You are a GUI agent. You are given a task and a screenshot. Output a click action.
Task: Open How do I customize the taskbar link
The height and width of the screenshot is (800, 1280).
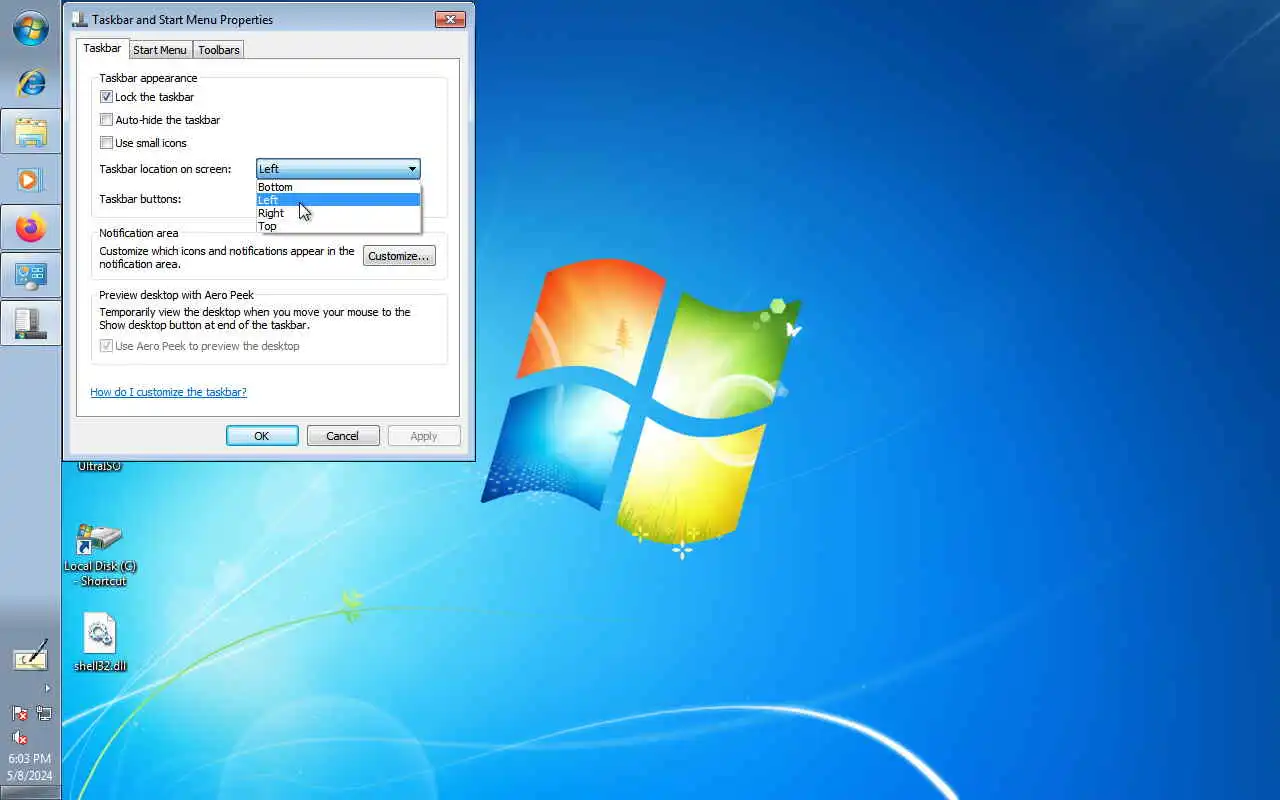[x=168, y=392]
